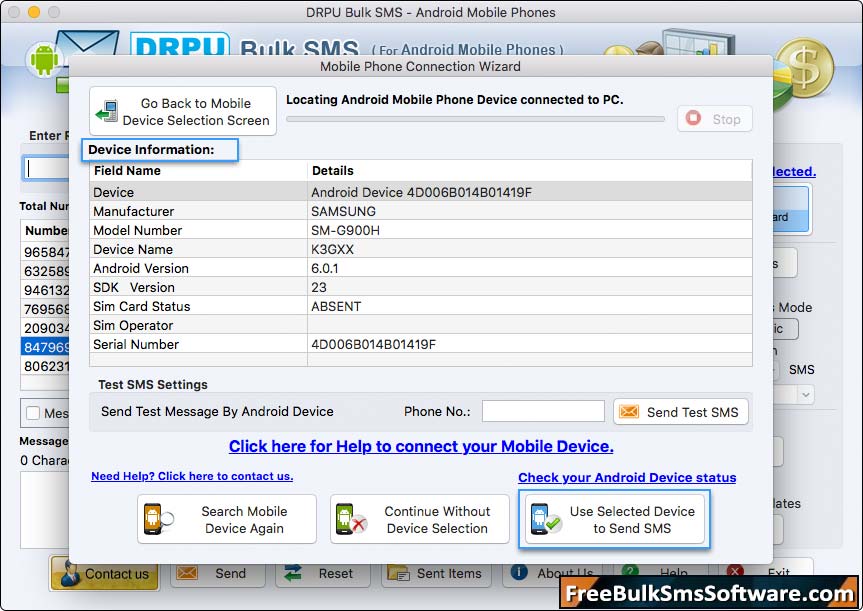Click the Send Test SMS button
Viewport: 863px width, 611px height.
pyautogui.click(x=681, y=412)
